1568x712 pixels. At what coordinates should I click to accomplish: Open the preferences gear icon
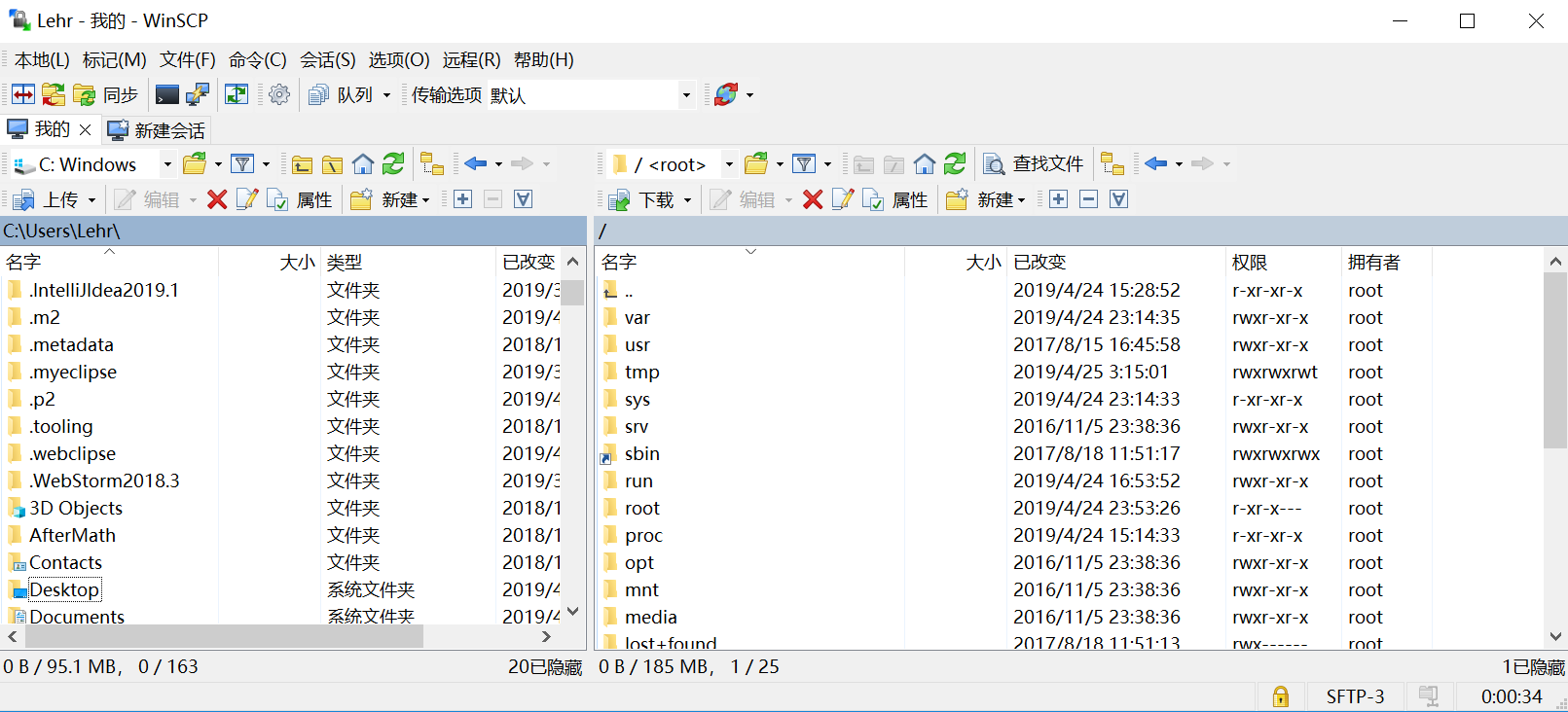tap(279, 94)
